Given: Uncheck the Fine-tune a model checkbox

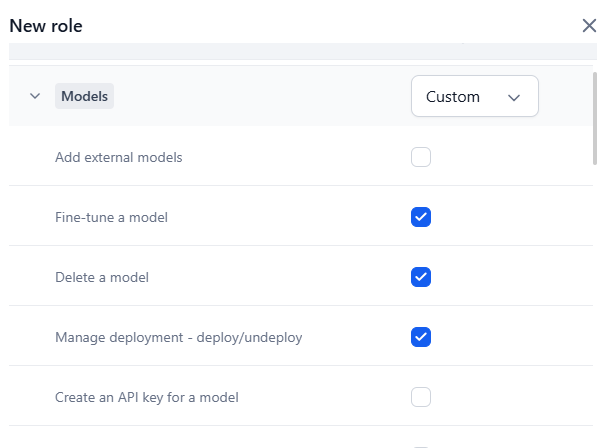Looking at the screenshot, I should click(x=421, y=217).
